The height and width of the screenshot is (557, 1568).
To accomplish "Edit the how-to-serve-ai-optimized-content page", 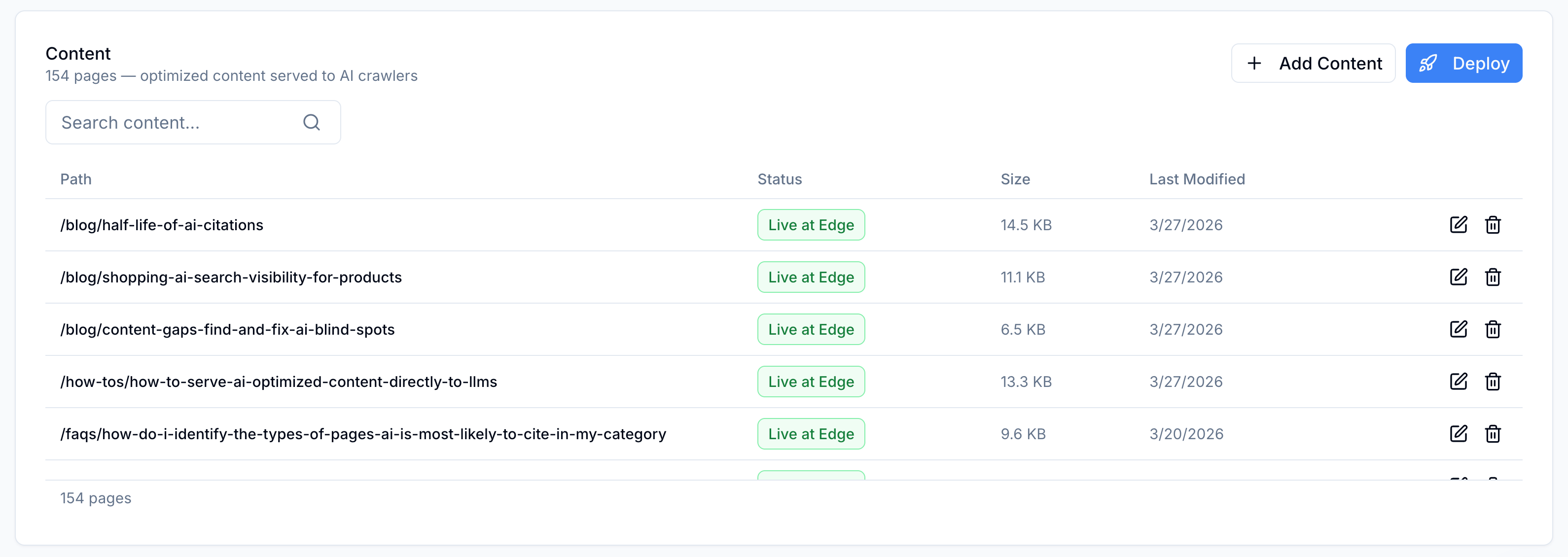I will pos(1459,382).
